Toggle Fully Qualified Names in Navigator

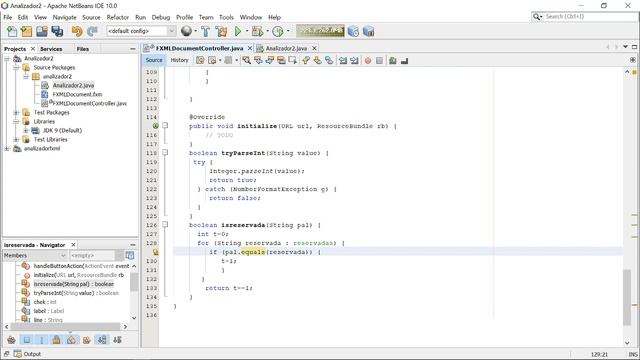click(x=87, y=340)
